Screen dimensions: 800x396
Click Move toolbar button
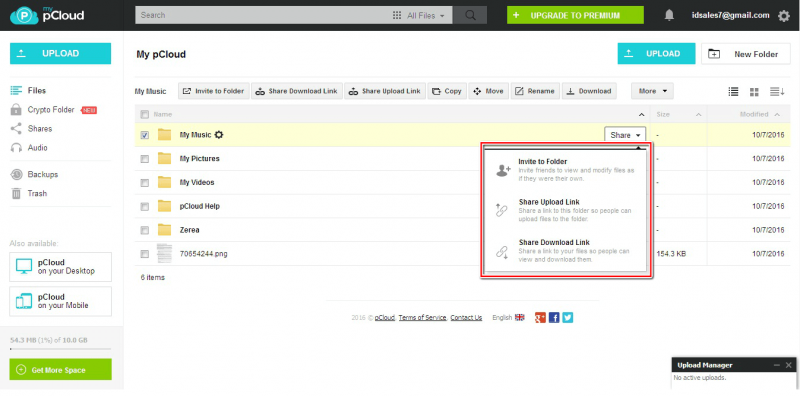coord(488,91)
